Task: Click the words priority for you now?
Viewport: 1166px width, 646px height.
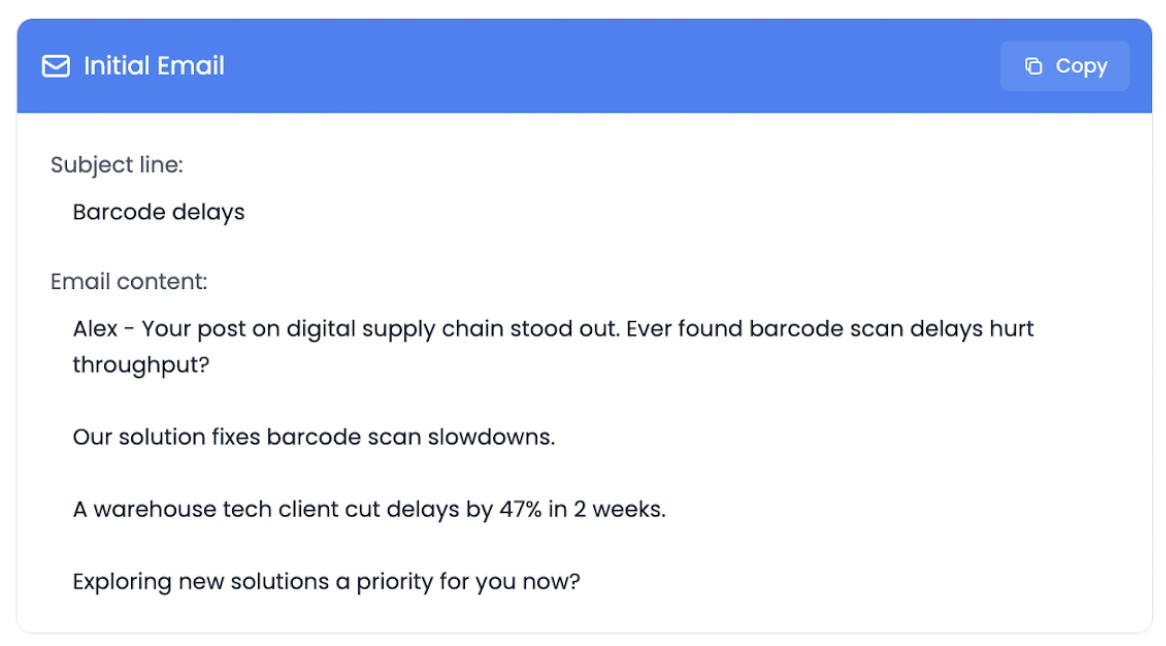Action: point(468,581)
